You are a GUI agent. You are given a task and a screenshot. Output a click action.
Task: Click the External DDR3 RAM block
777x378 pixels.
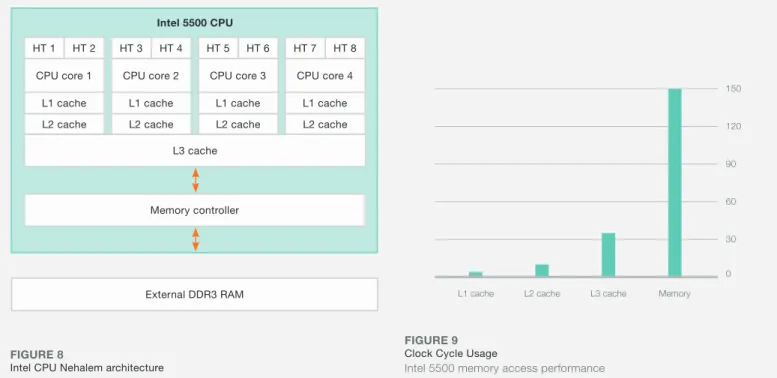[x=194, y=294]
